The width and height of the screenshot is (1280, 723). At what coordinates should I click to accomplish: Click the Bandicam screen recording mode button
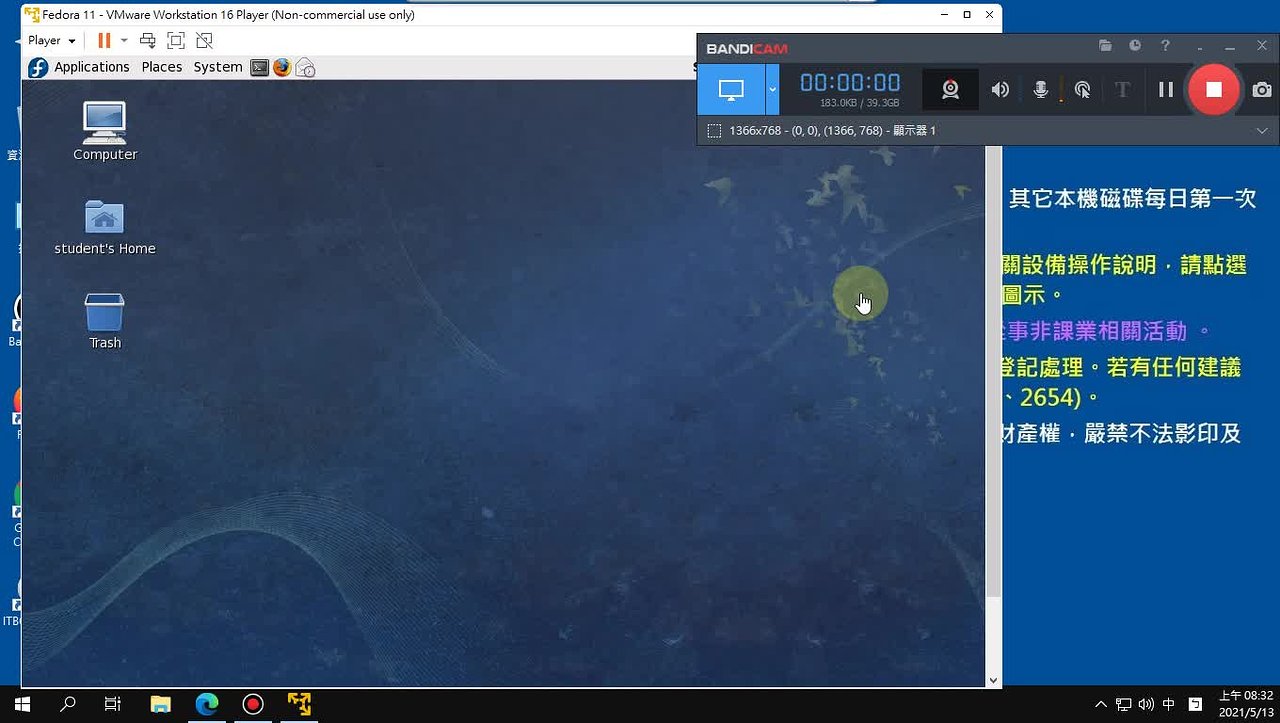point(731,90)
